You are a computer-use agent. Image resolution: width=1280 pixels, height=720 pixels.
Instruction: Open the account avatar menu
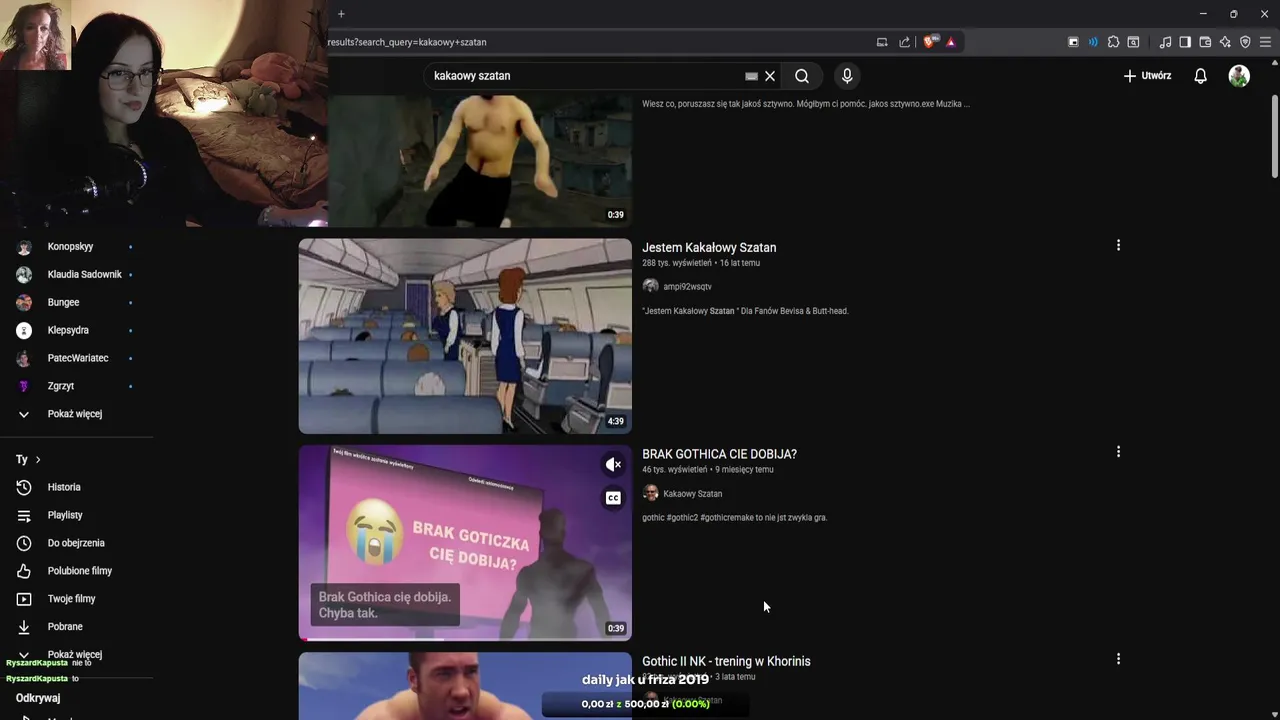click(x=1239, y=76)
